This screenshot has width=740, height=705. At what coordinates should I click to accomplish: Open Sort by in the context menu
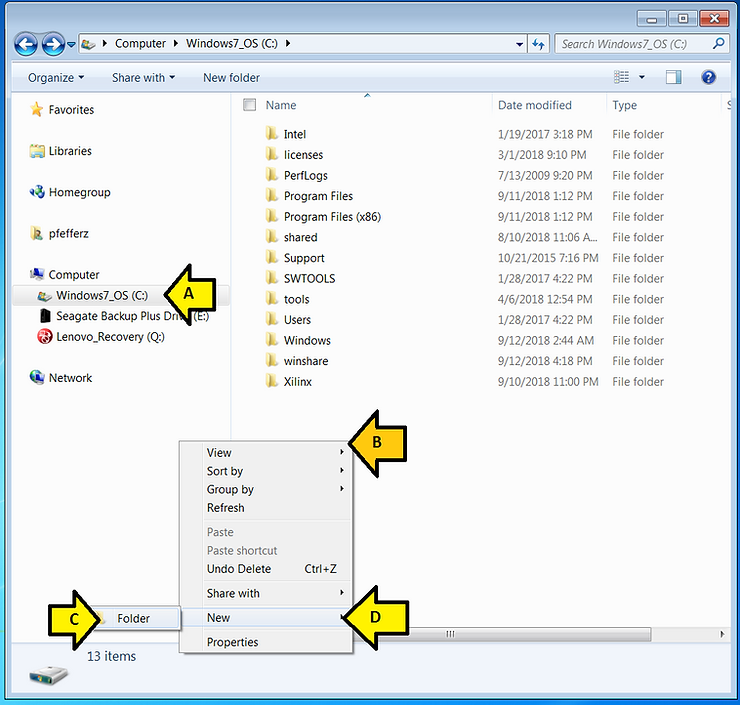266,471
